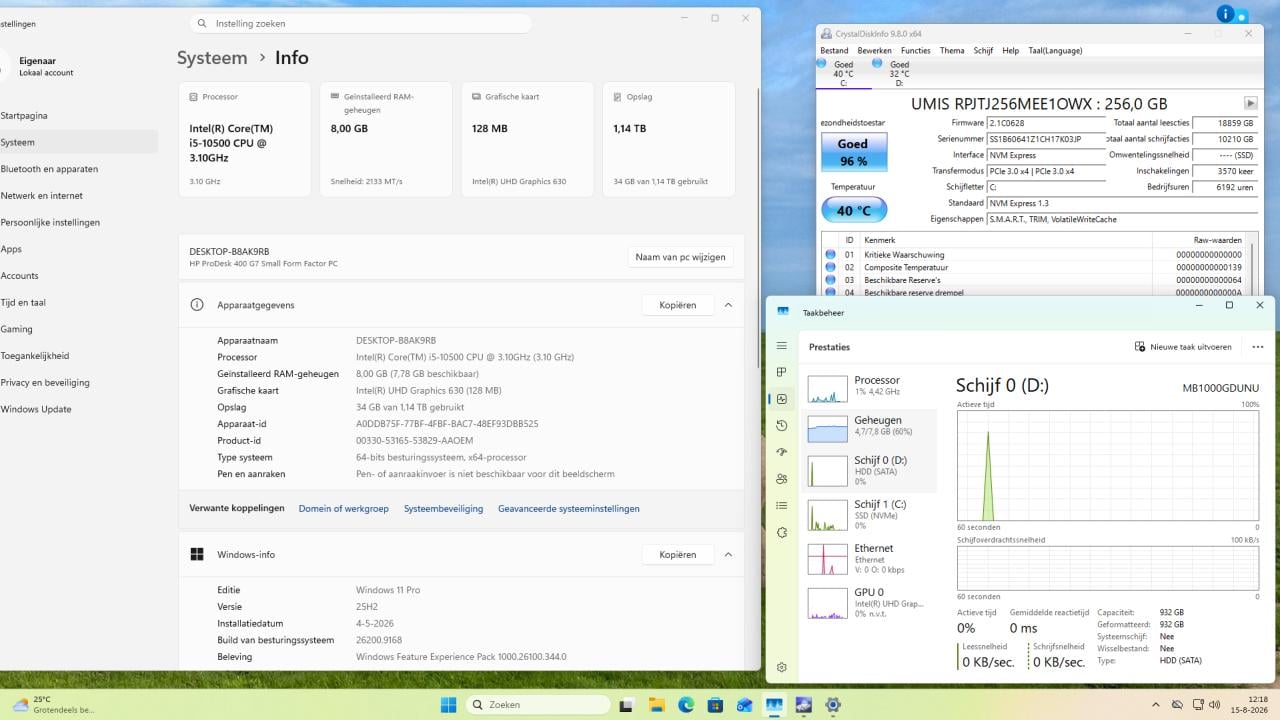Select Ethernet in performance list
The image size is (1280, 720).
point(869,559)
